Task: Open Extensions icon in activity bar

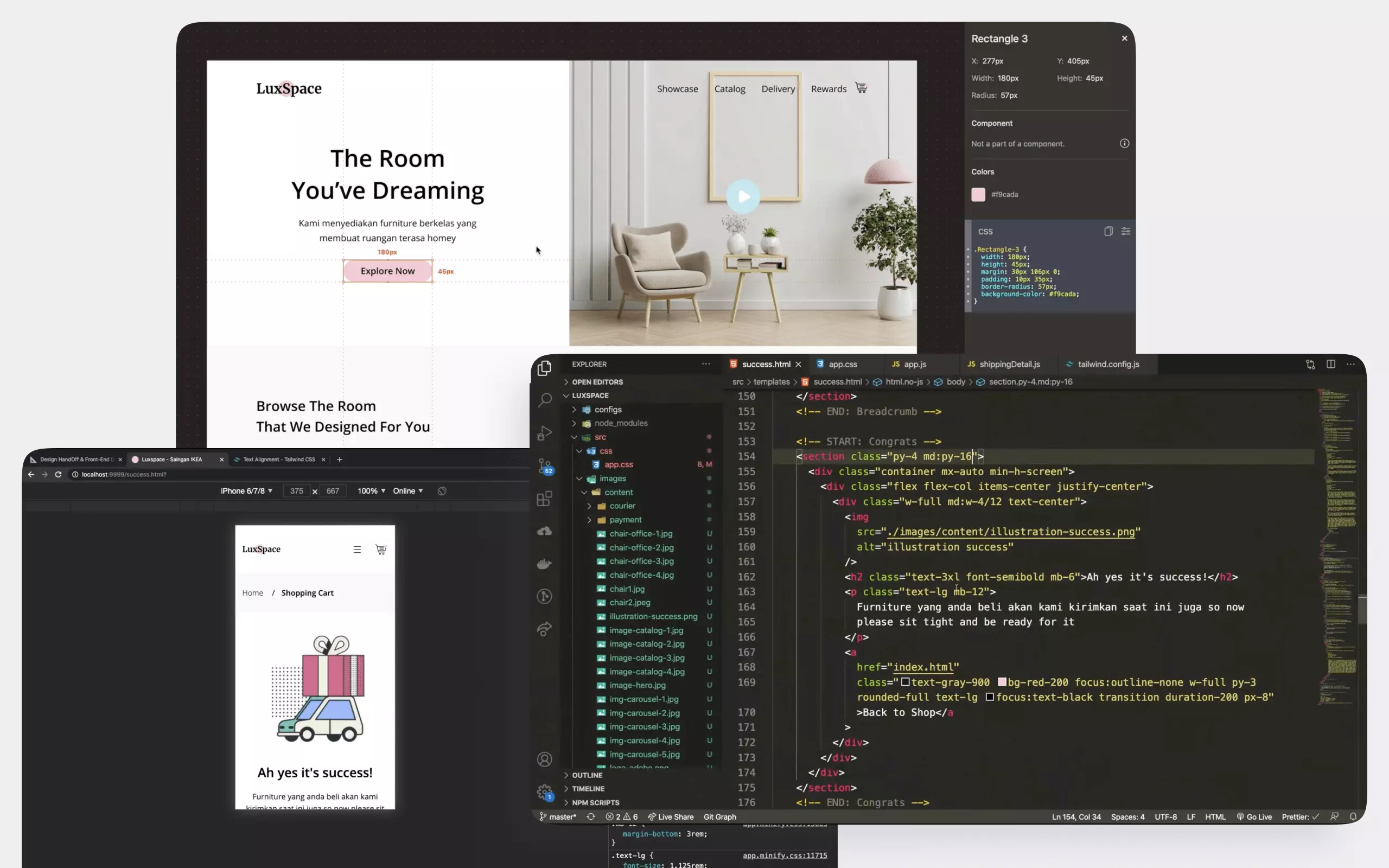Action: tap(544, 499)
